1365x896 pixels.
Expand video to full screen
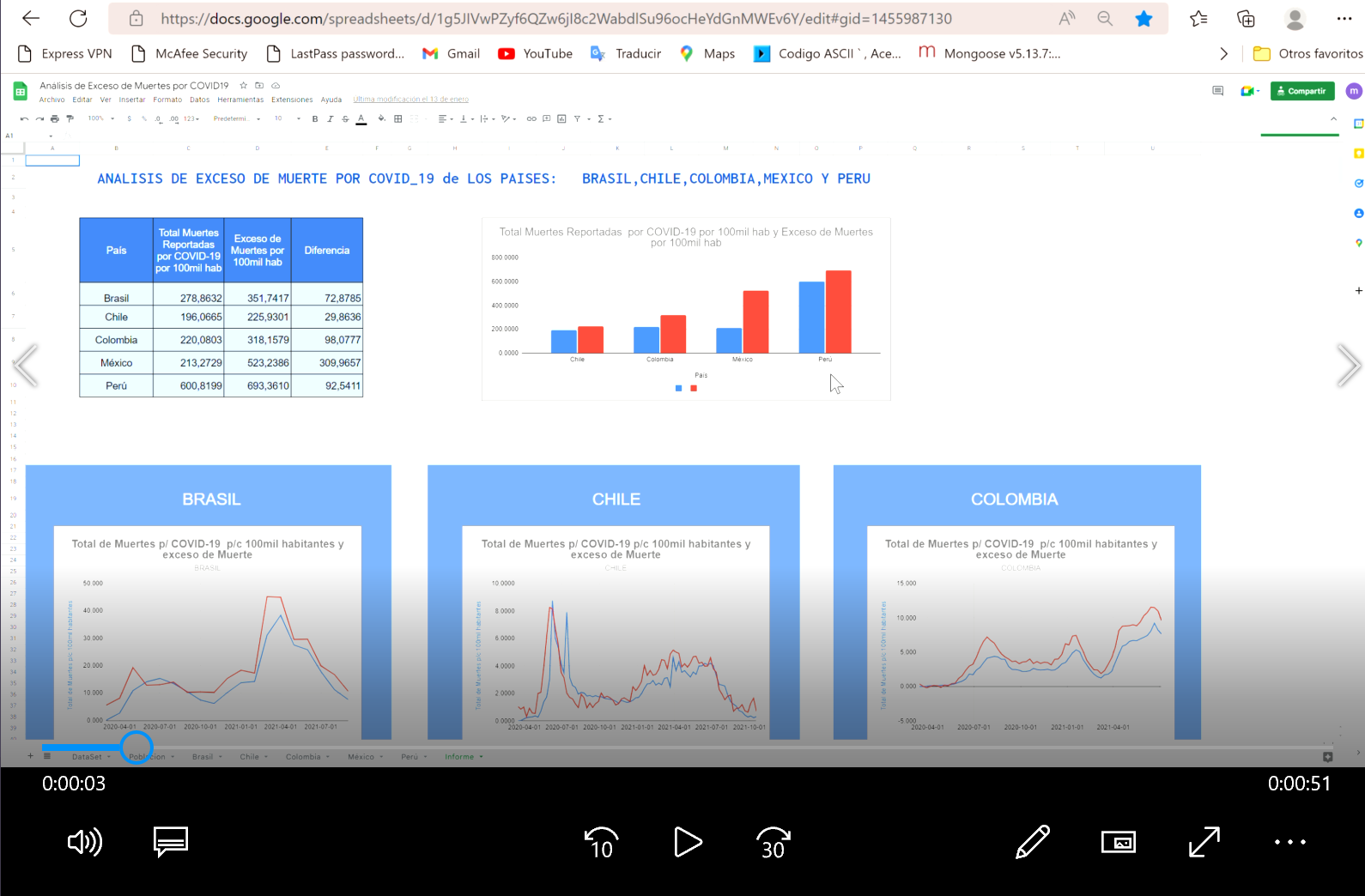coord(1204,843)
